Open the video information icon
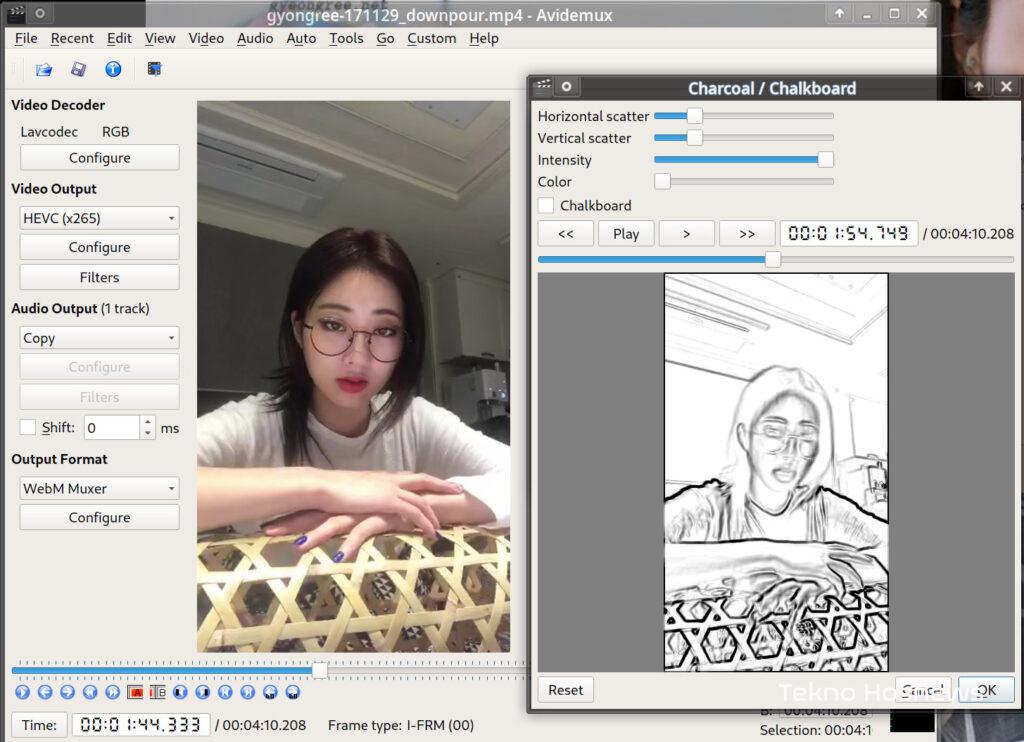 tap(113, 69)
